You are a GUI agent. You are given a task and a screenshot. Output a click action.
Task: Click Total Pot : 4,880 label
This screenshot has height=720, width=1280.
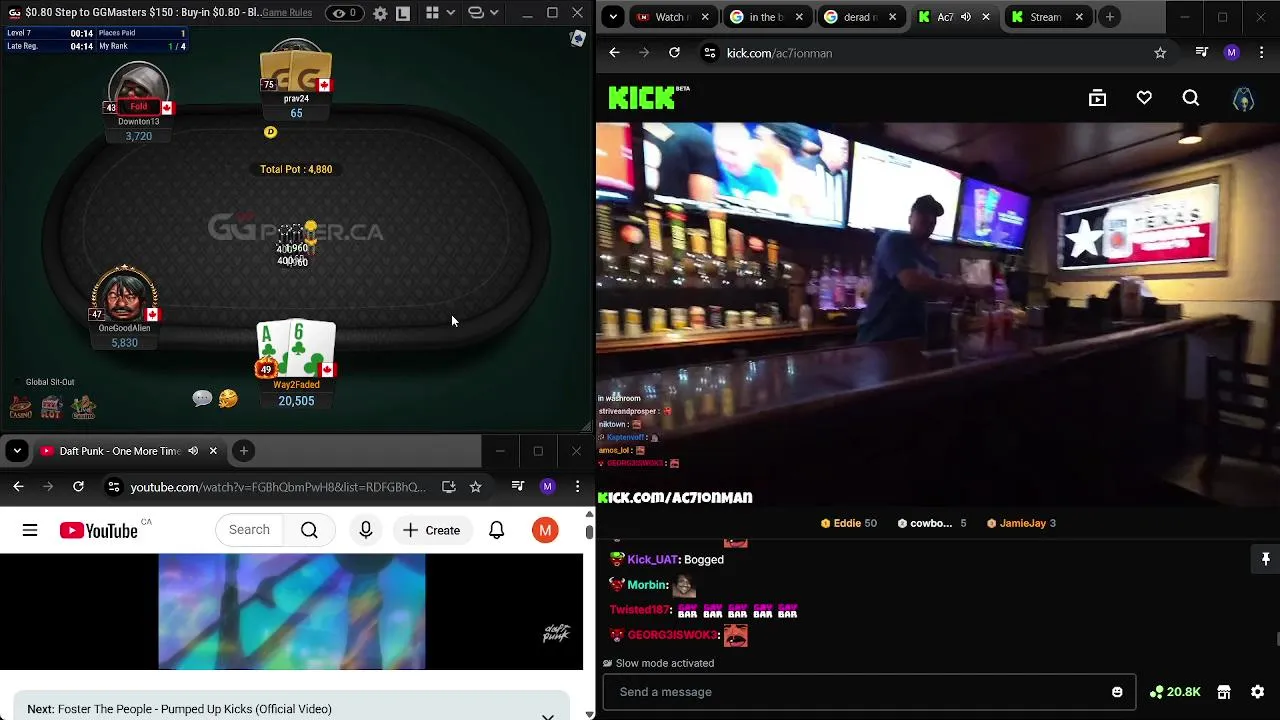click(x=296, y=170)
